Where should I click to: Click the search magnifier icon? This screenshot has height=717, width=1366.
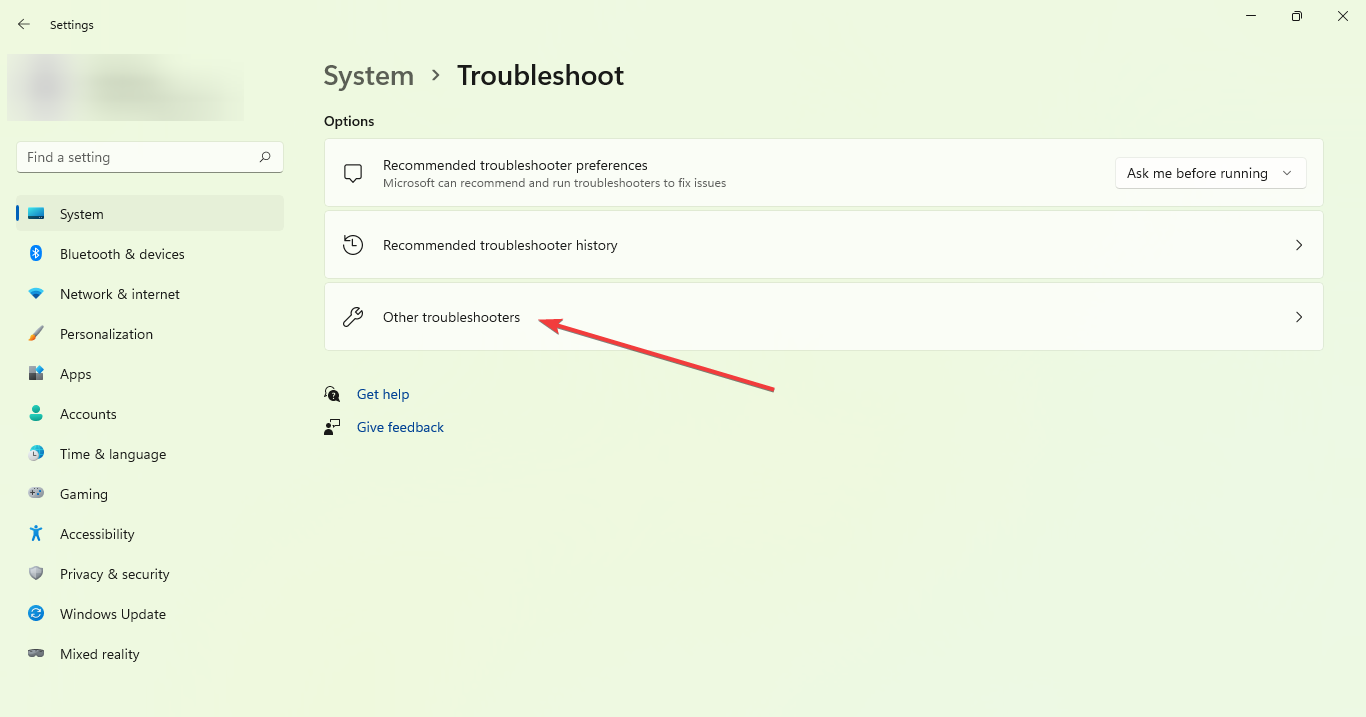265,157
